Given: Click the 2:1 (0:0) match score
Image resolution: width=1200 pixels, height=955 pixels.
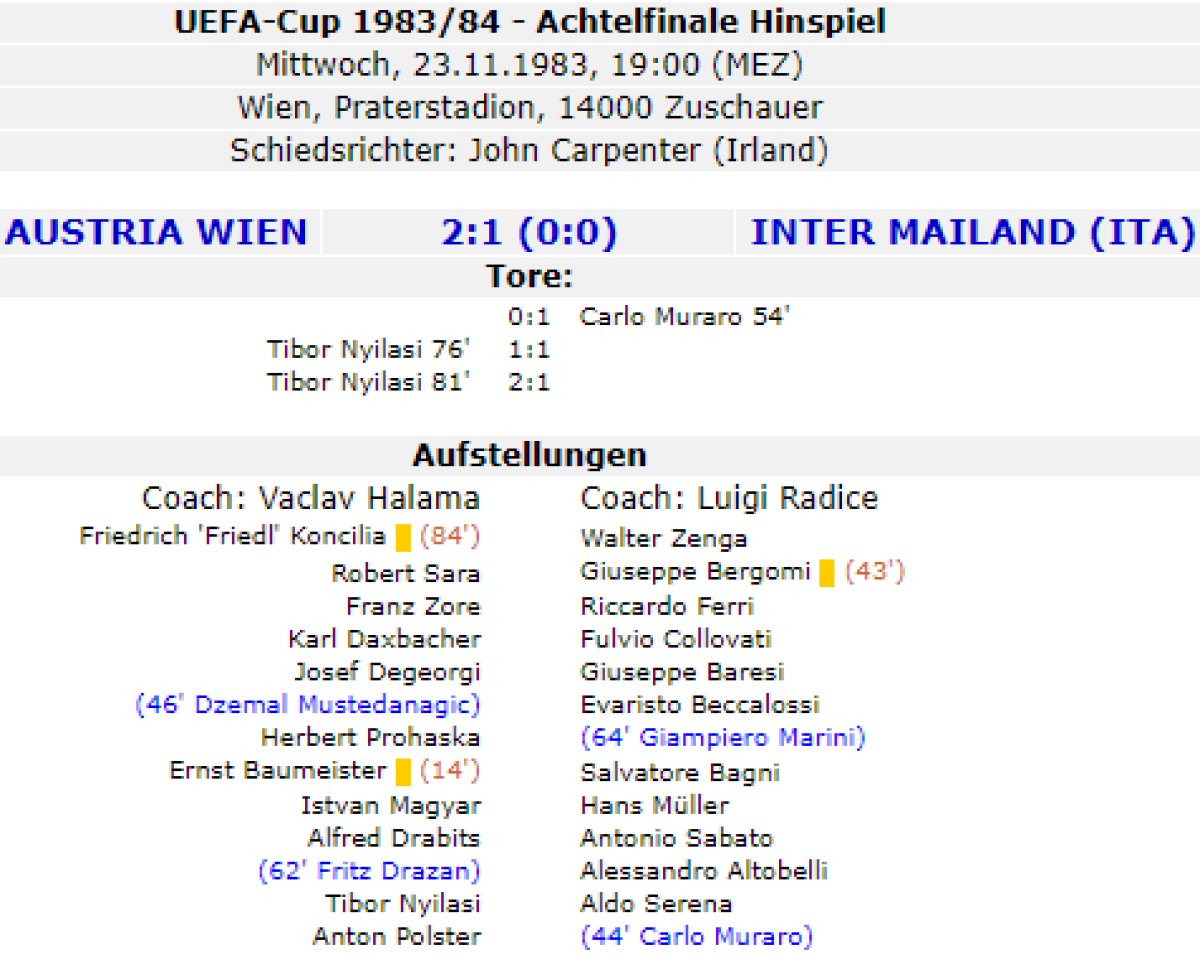Looking at the screenshot, I should tap(529, 232).
